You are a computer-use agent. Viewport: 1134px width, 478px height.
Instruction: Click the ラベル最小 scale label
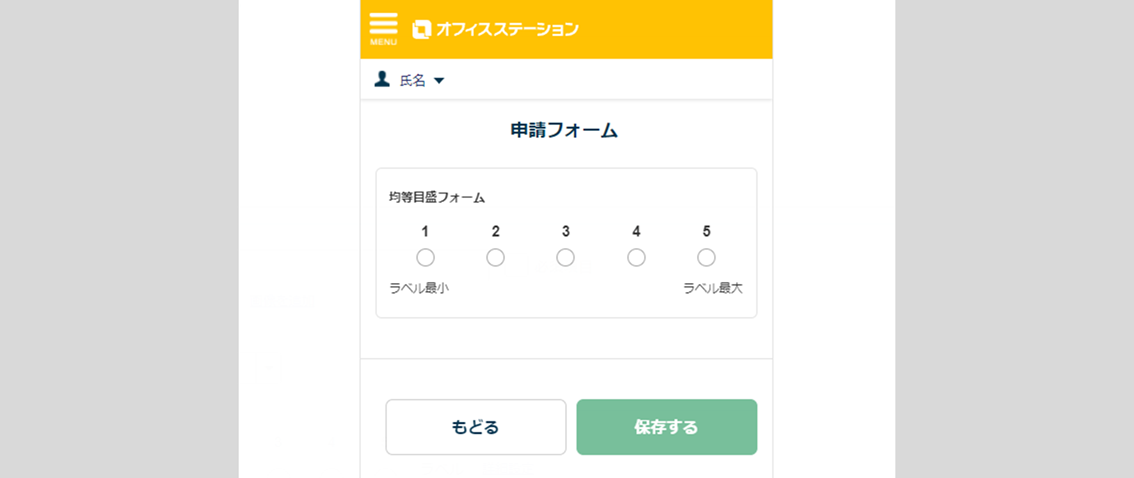[x=419, y=288]
